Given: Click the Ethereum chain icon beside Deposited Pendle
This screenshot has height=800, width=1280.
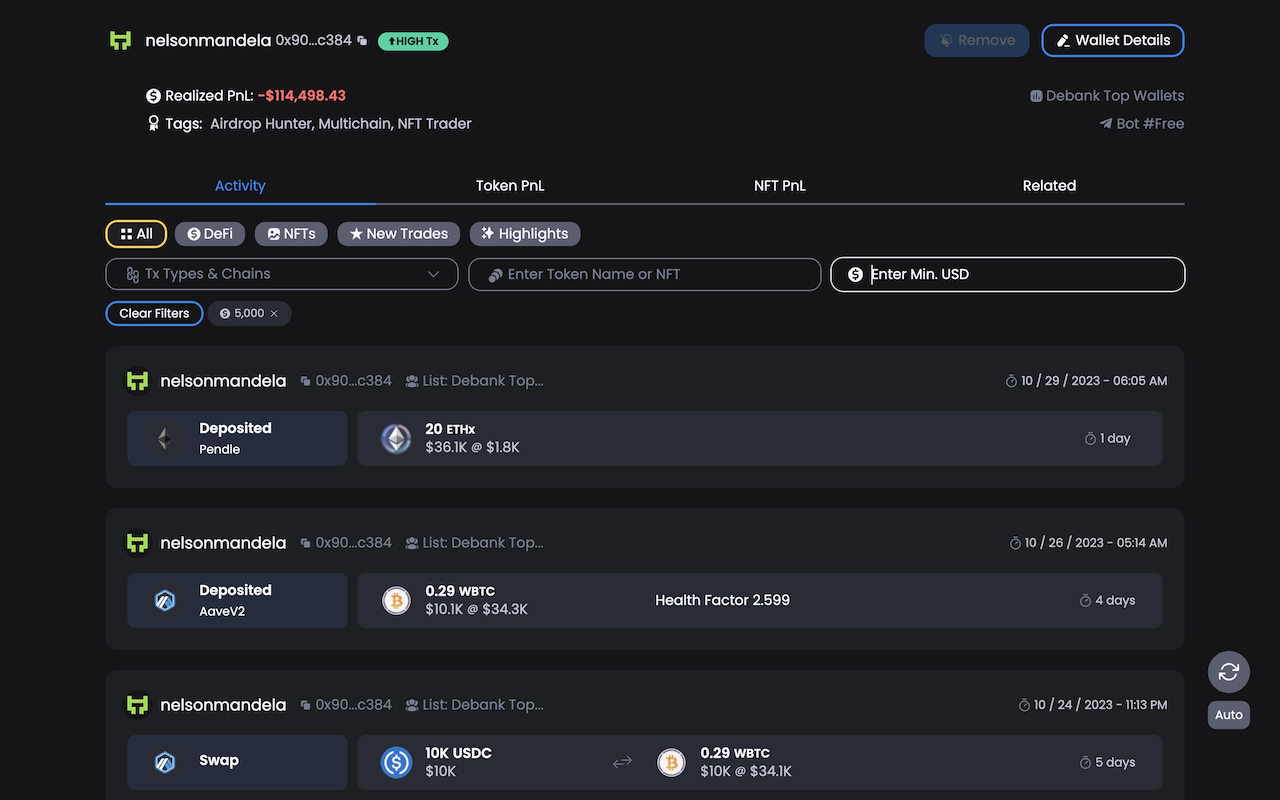Looking at the screenshot, I should tap(164, 438).
